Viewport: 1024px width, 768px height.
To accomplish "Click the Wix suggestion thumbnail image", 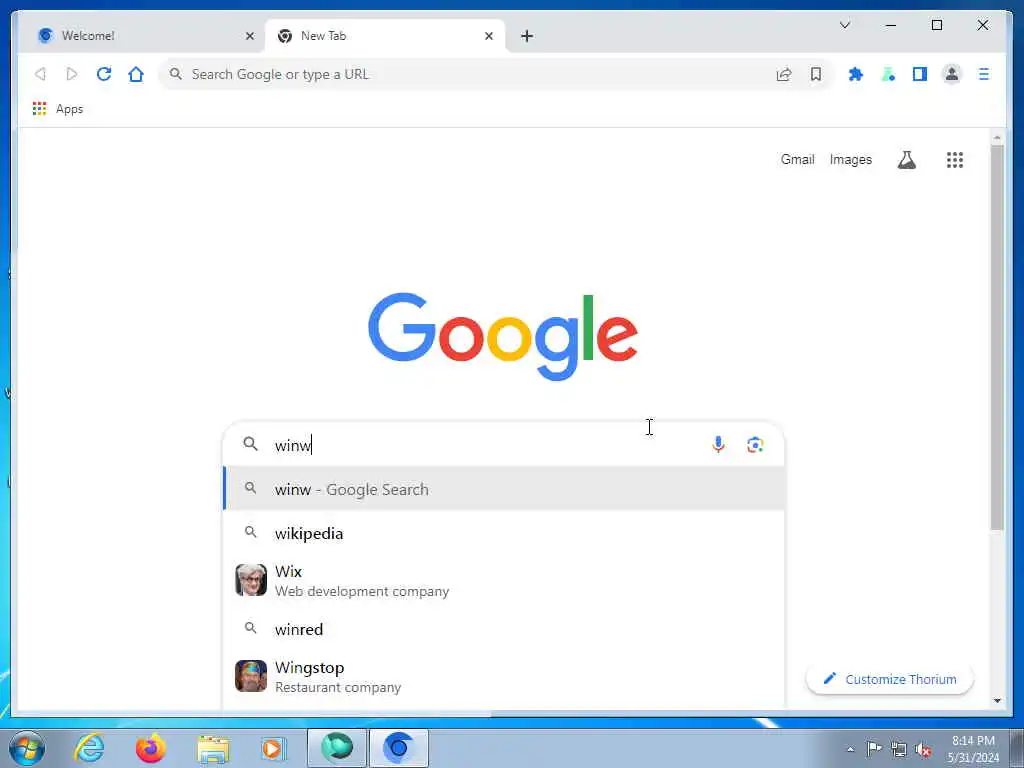I will [x=251, y=580].
